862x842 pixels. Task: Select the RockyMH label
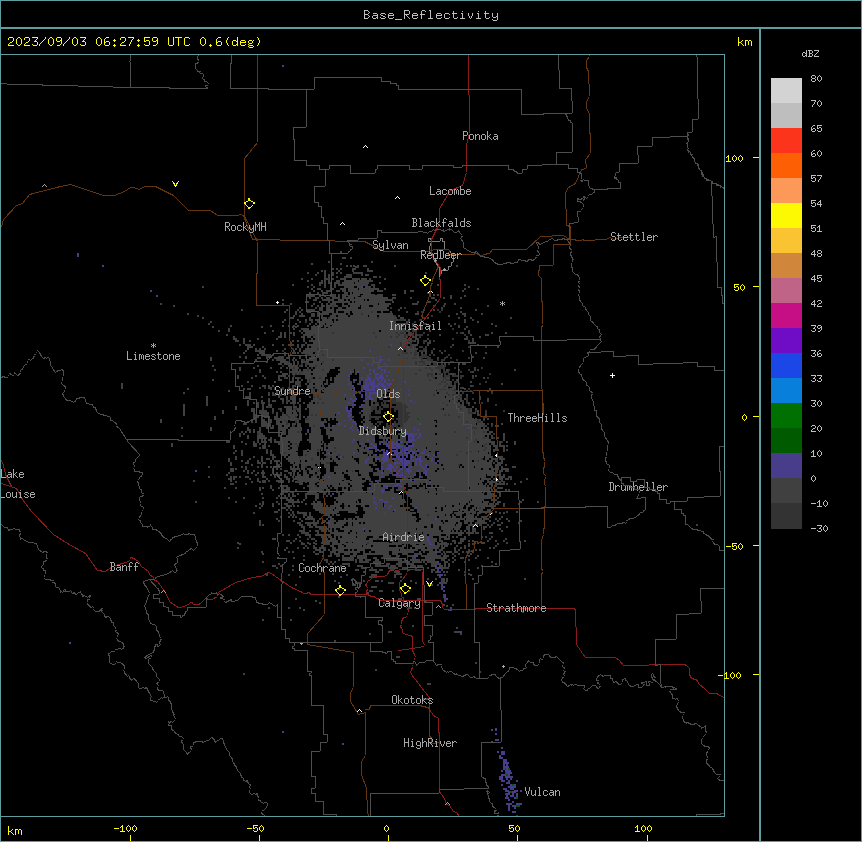coord(245,227)
